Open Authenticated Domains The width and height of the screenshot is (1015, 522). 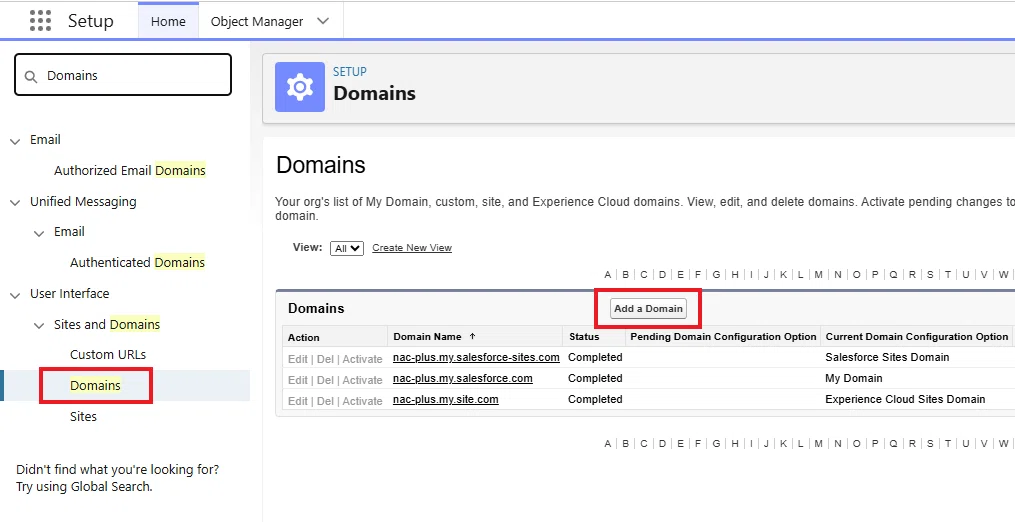[137, 262]
